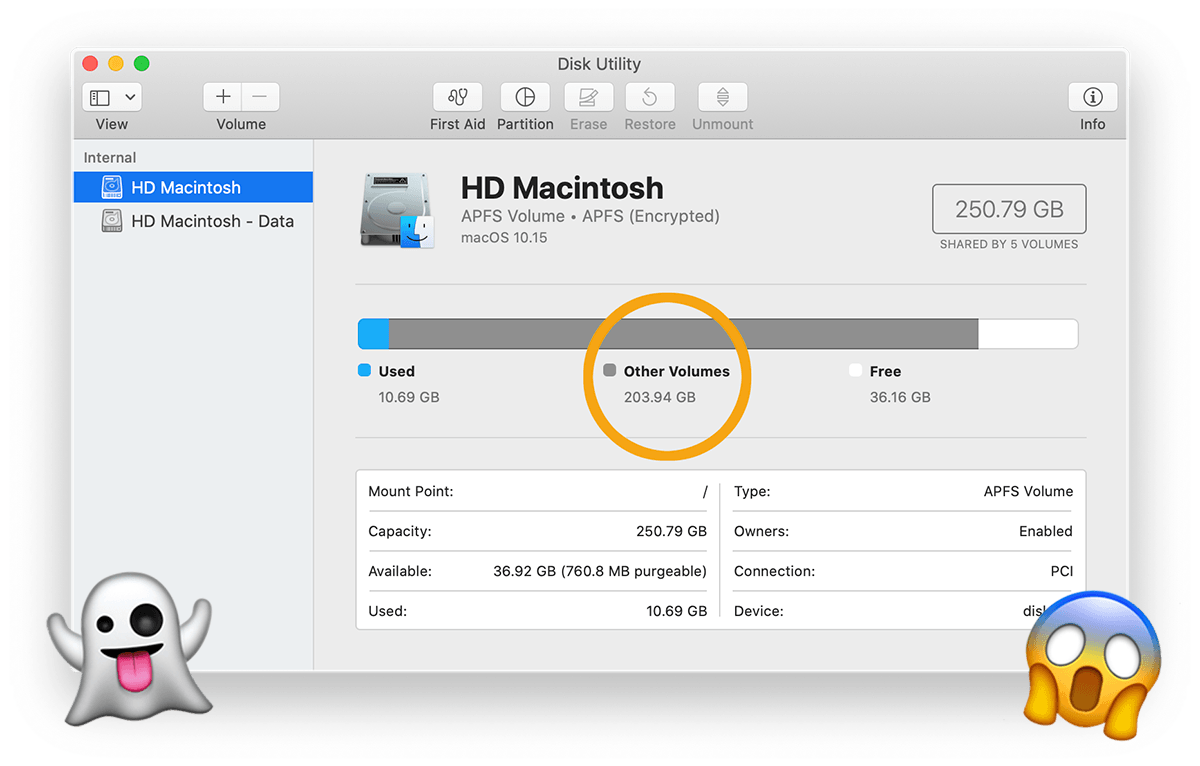Click the blue Used legend swatch
The image size is (1200, 766).
pos(364,370)
